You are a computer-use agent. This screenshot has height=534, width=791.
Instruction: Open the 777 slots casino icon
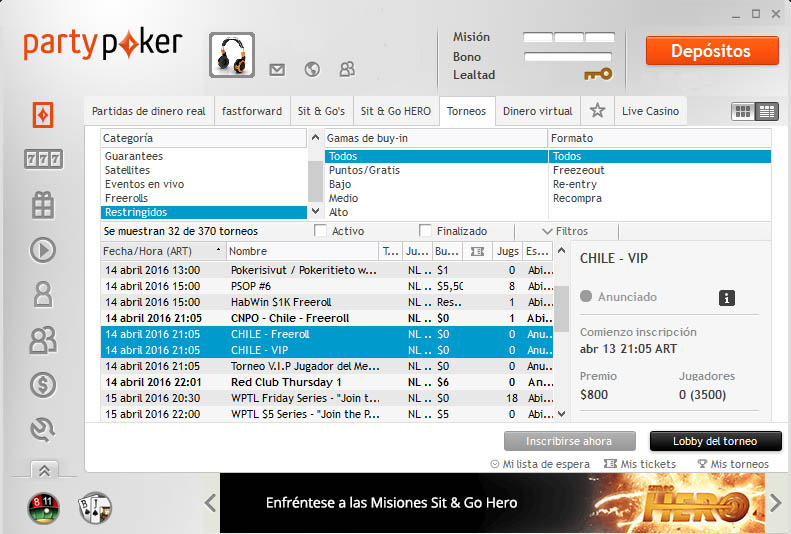(x=43, y=159)
